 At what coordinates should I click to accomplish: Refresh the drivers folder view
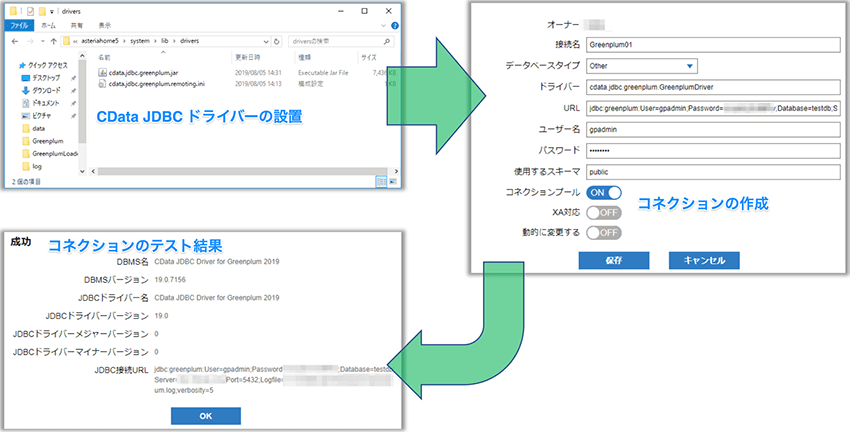276,41
